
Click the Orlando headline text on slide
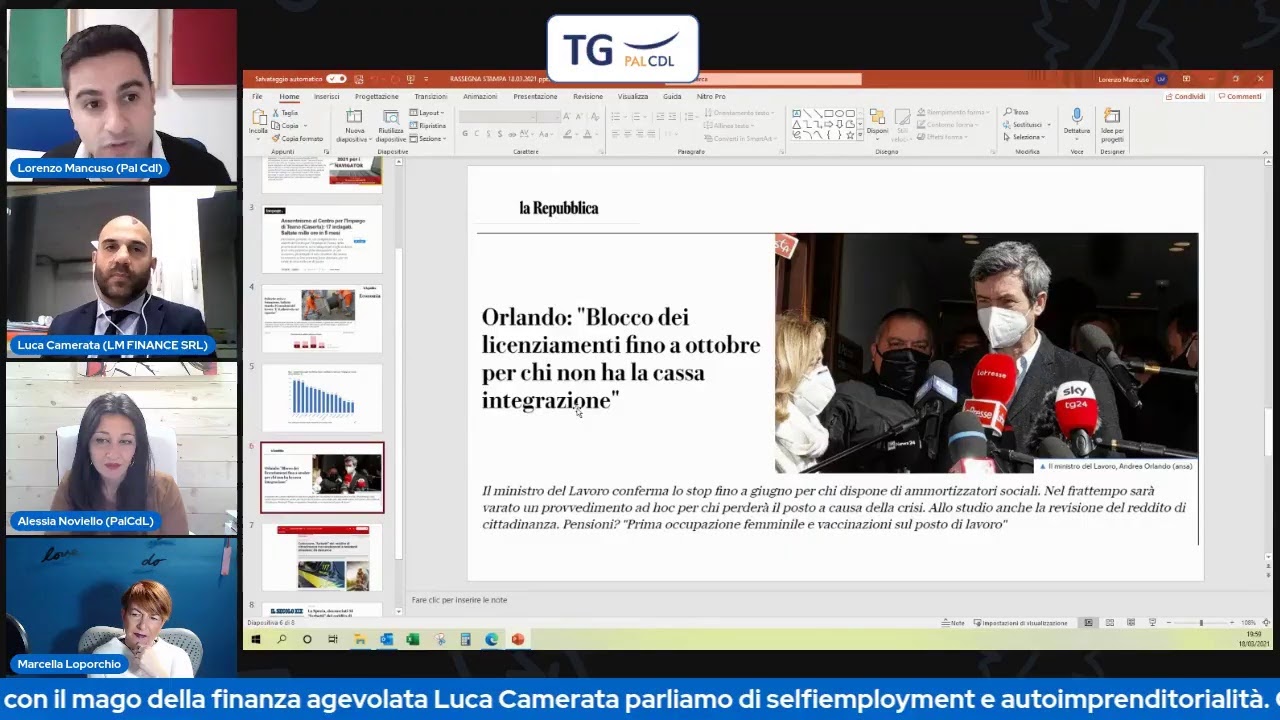coord(621,359)
